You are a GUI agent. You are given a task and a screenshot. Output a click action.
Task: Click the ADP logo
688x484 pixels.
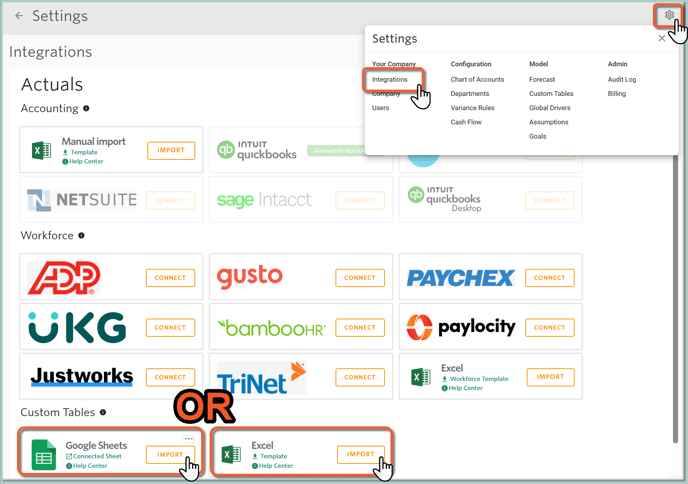[64, 278]
